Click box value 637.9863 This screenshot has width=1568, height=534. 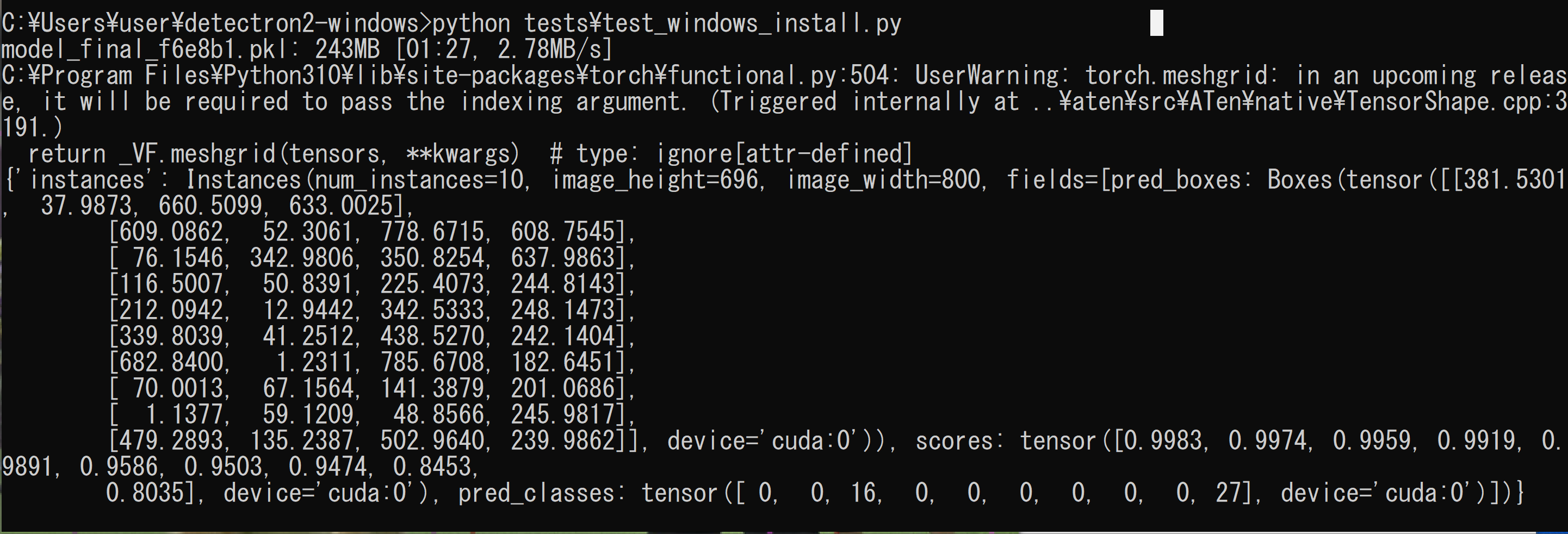pyautogui.click(x=563, y=258)
